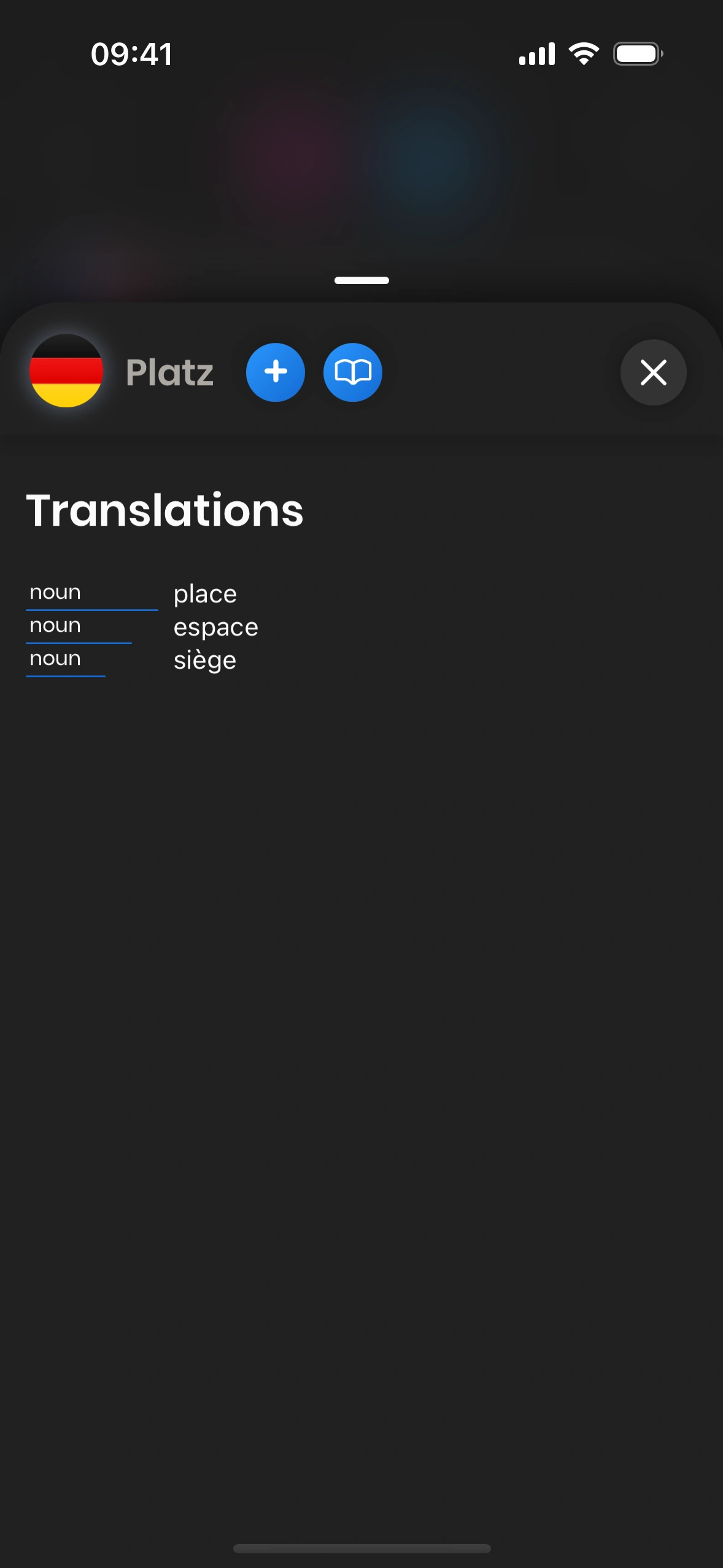Select the translation "espace"

216,627
